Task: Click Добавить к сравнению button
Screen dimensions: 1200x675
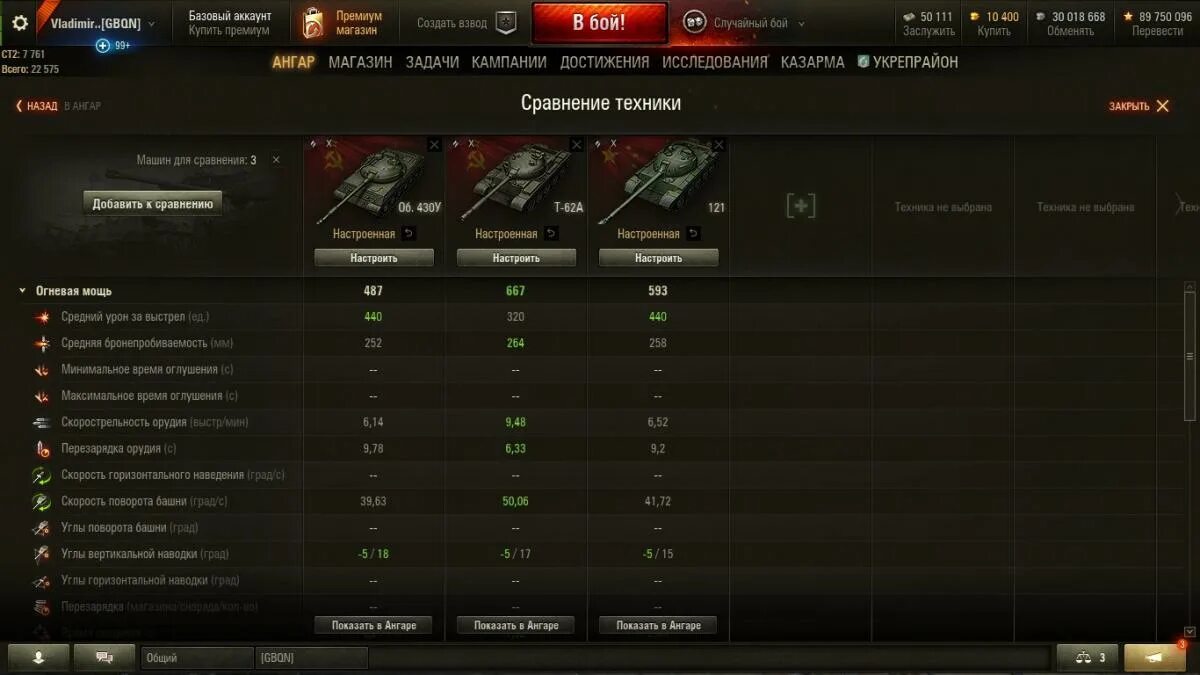Action: [x=153, y=204]
